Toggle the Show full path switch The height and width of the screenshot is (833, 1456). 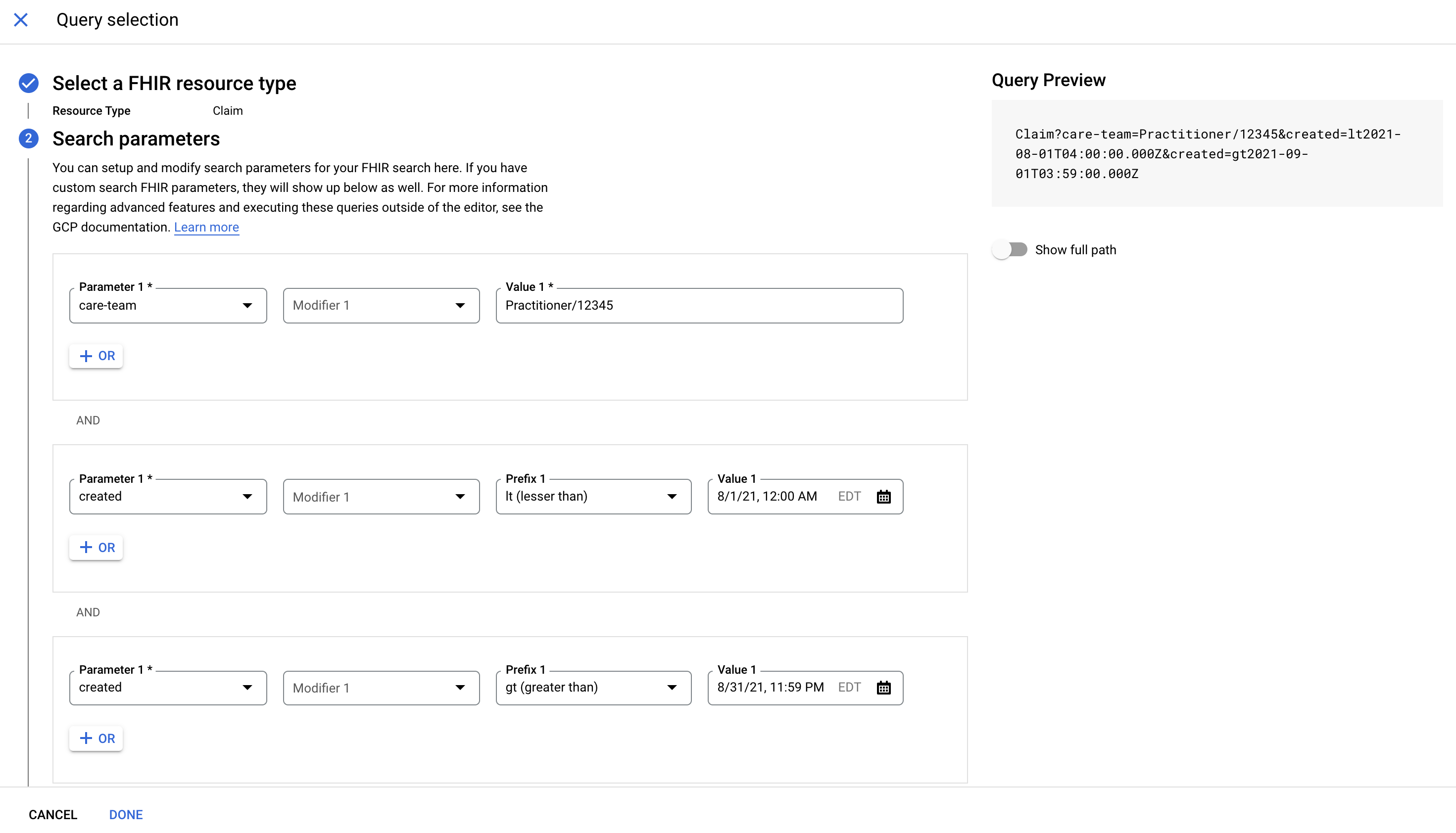1009,250
